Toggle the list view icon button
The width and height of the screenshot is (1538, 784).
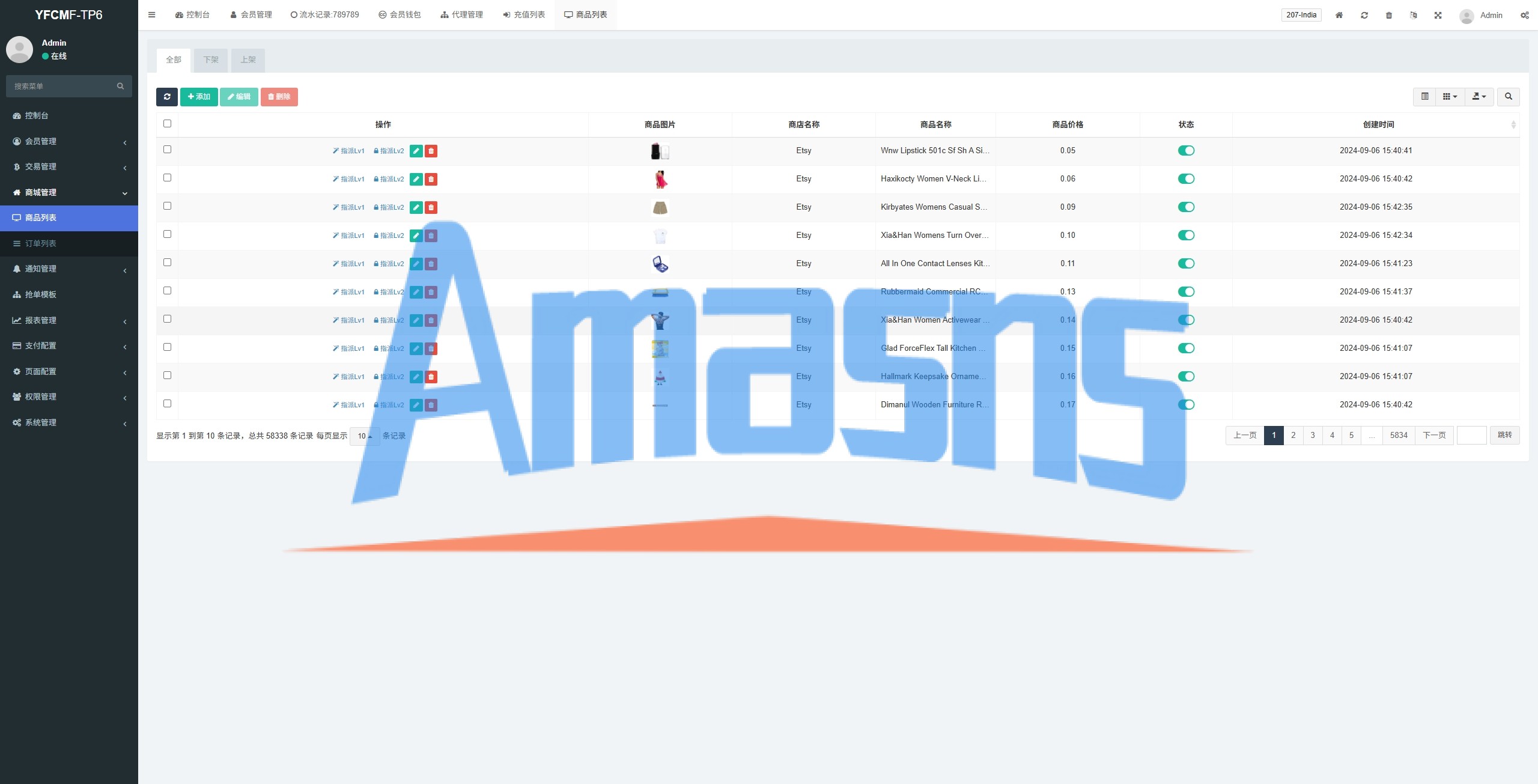(x=1424, y=97)
